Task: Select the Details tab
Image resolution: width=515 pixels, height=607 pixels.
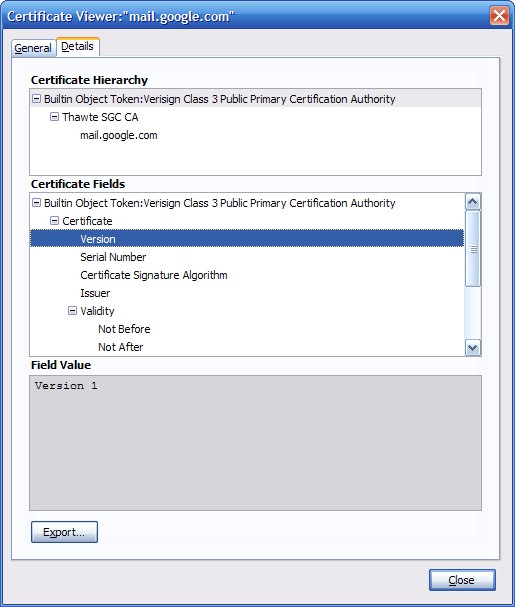Action: [77, 46]
